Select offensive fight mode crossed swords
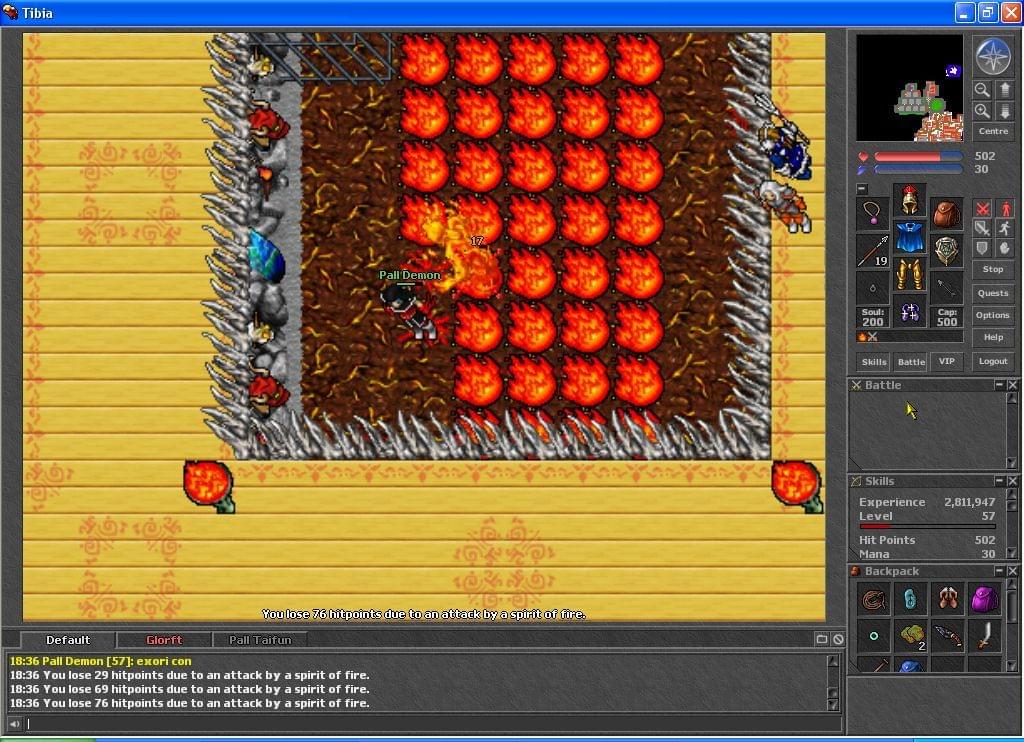 point(982,208)
